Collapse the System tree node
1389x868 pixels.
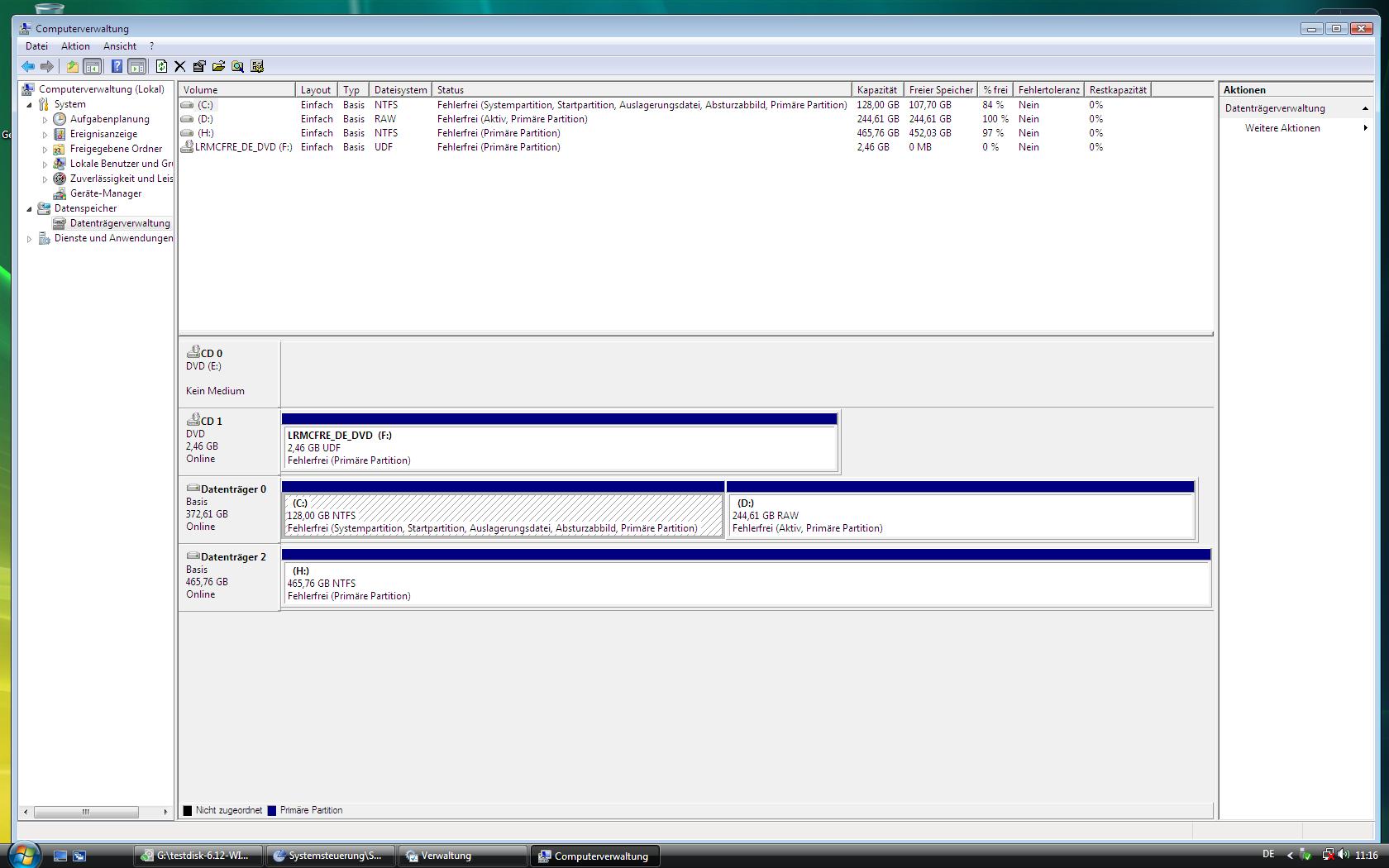(x=29, y=105)
